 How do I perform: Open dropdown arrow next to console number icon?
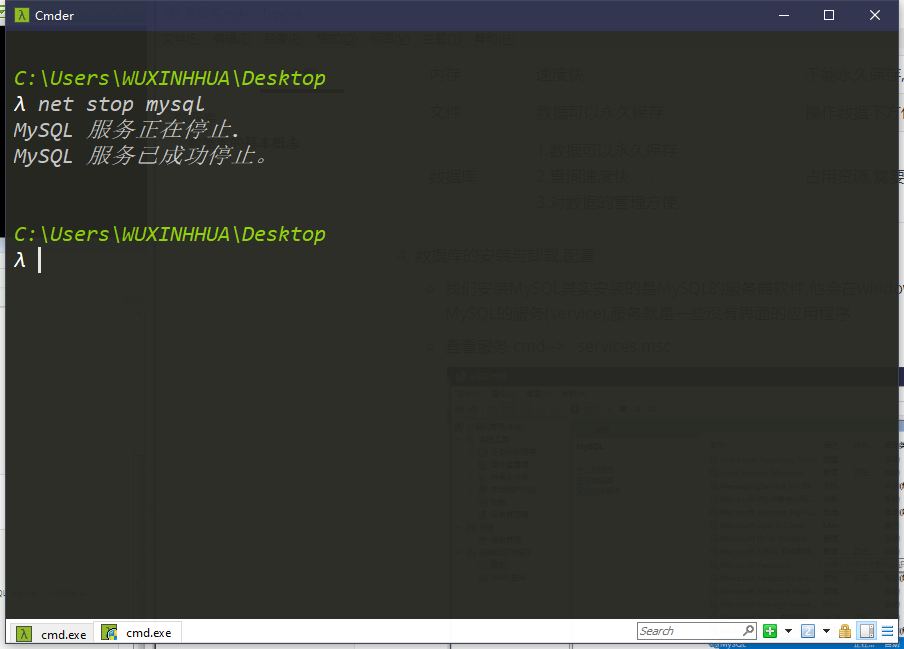point(826,631)
